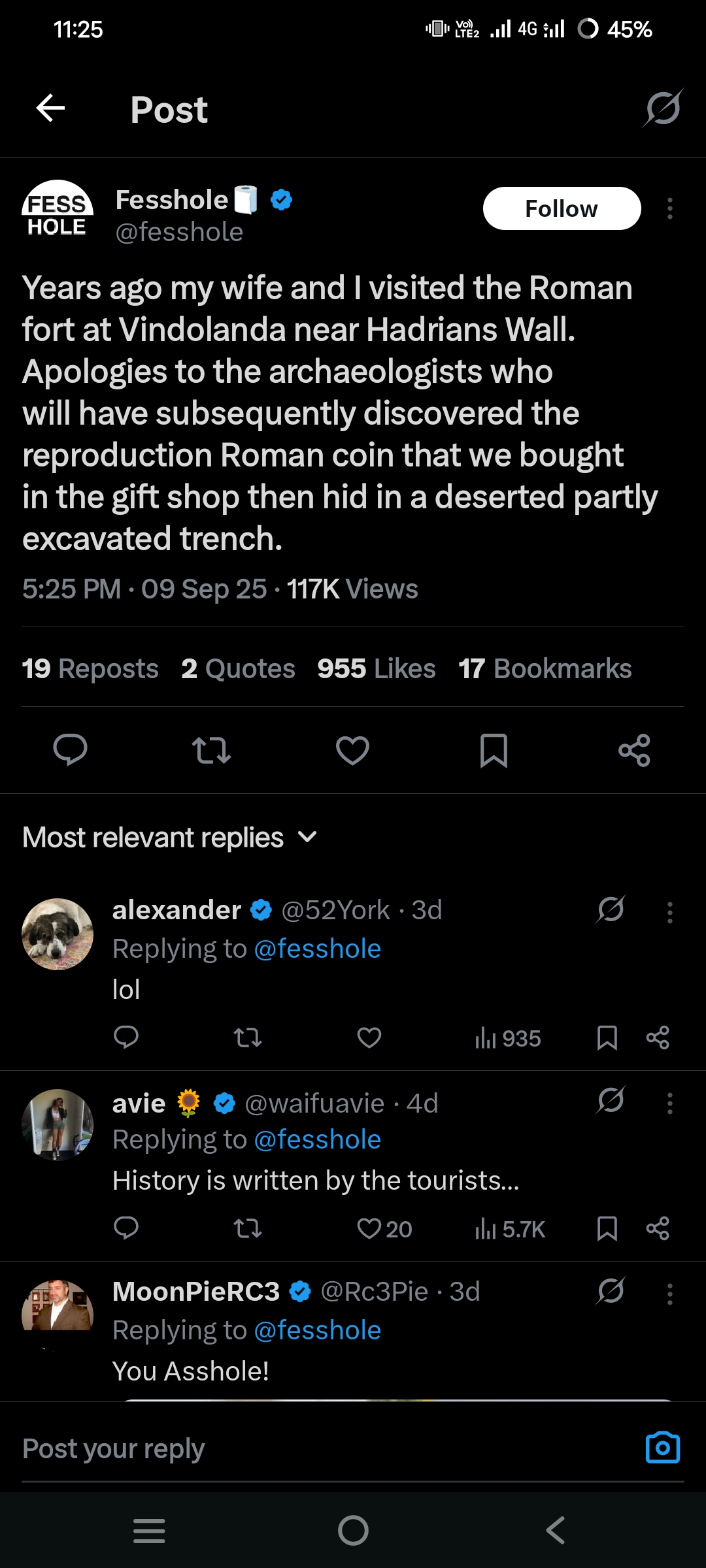Tap reply bubble under main Fesshole post

point(70,749)
